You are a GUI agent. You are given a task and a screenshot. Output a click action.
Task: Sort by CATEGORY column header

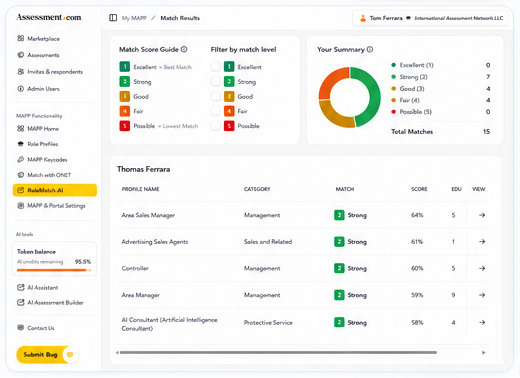pyautogui.click(x=257, y=189)
